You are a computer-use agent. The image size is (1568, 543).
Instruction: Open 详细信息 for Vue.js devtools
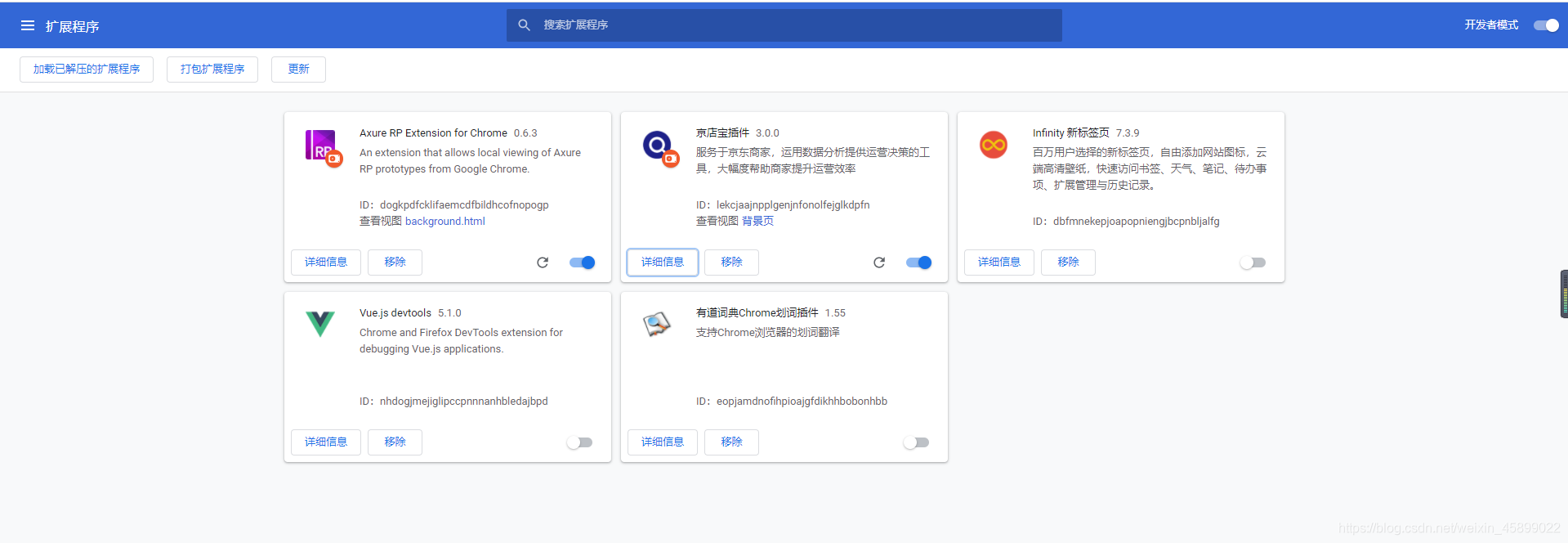click(x=326, y=442)
